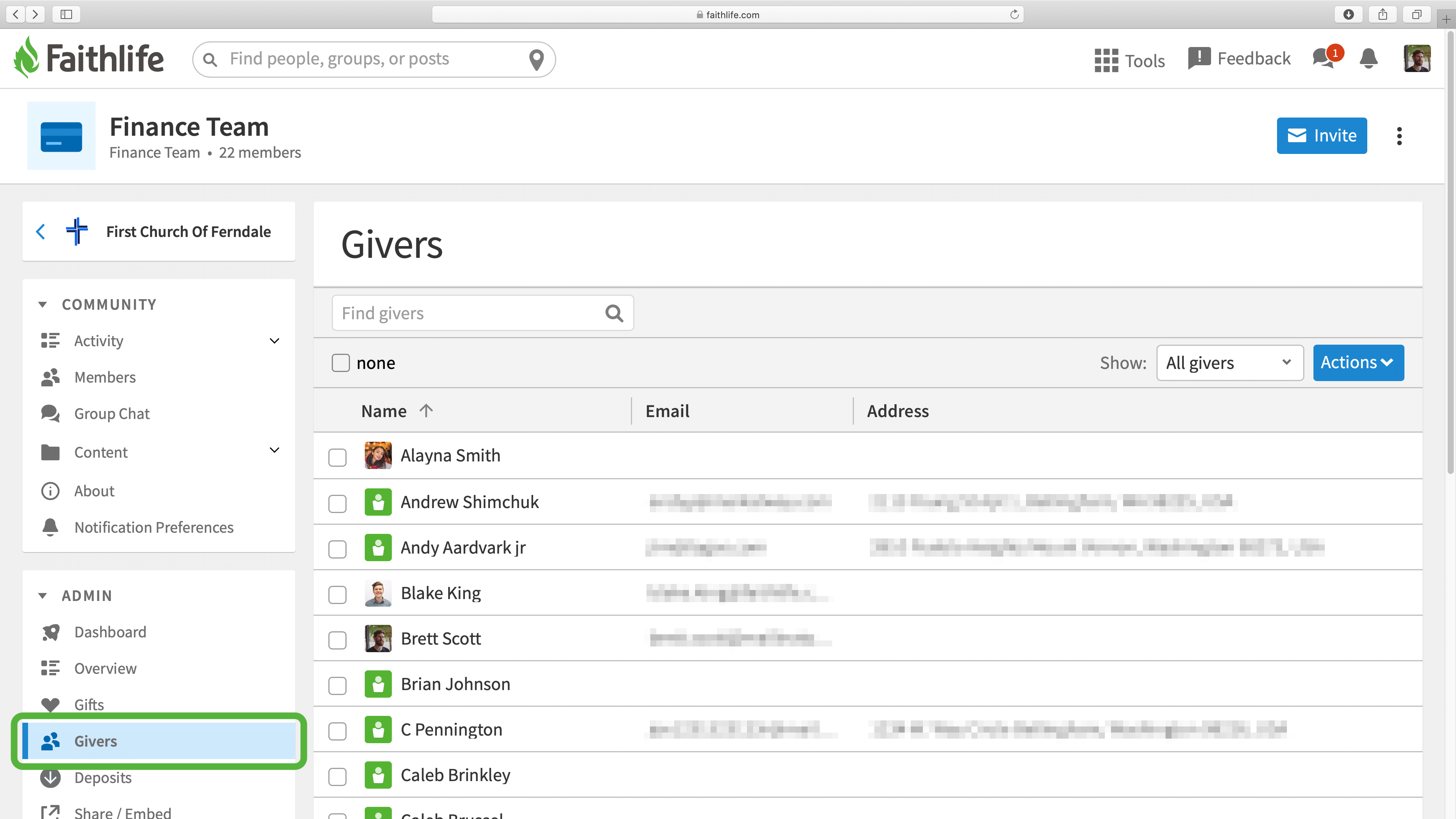Toggle the select none checkbox

click(x=341, y=363)
